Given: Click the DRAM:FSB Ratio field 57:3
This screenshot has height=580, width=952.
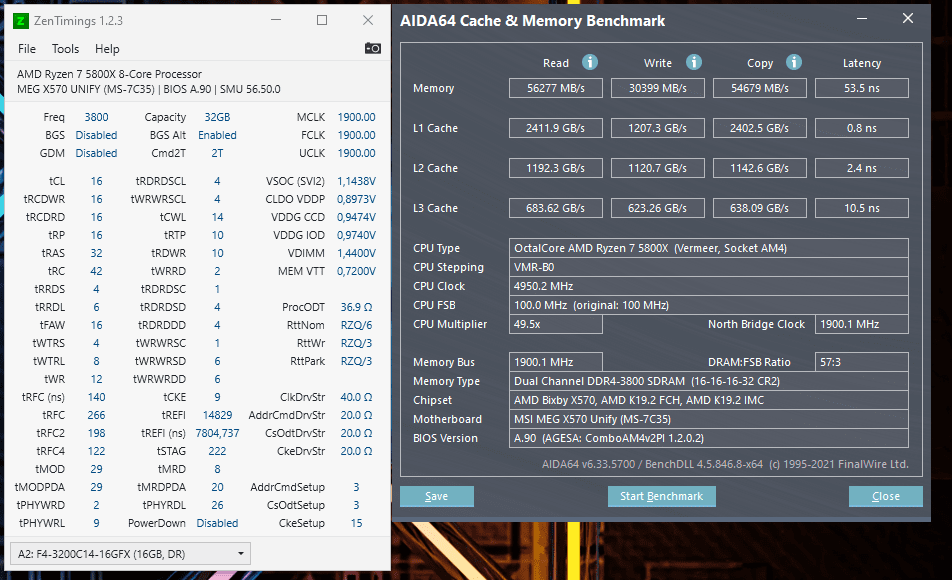Looking at the screenshot, I should point(862,362).
